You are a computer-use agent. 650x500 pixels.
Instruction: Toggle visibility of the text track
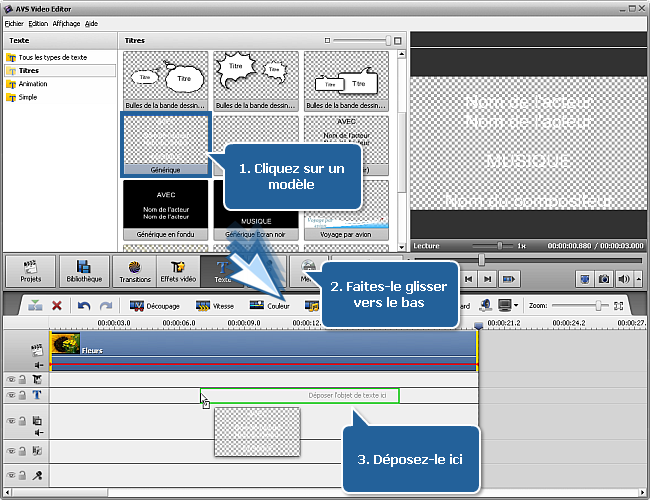coord(11,396)
